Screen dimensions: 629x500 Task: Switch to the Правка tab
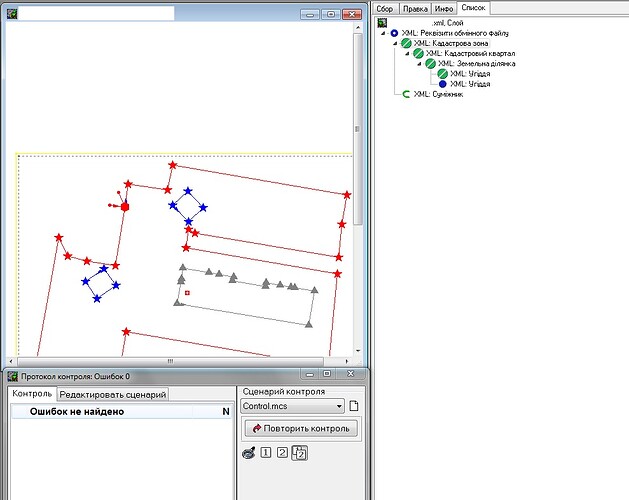[x=415, y=8]
